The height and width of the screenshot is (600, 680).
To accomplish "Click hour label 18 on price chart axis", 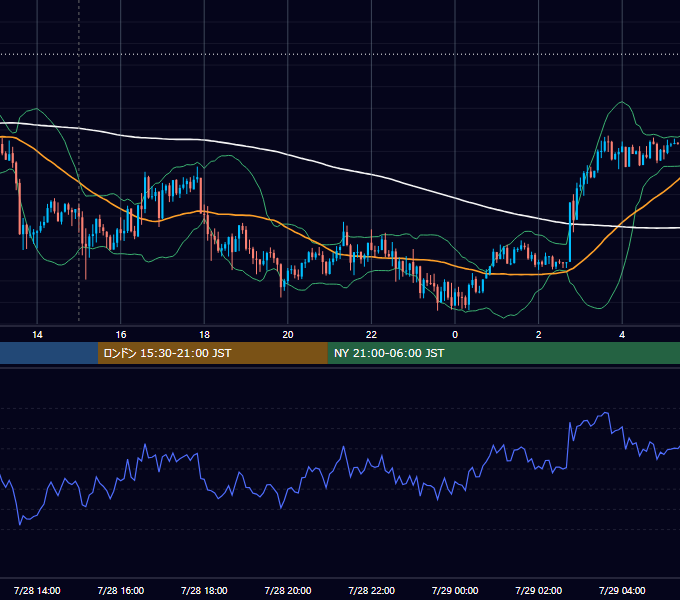I will [204, 334].
